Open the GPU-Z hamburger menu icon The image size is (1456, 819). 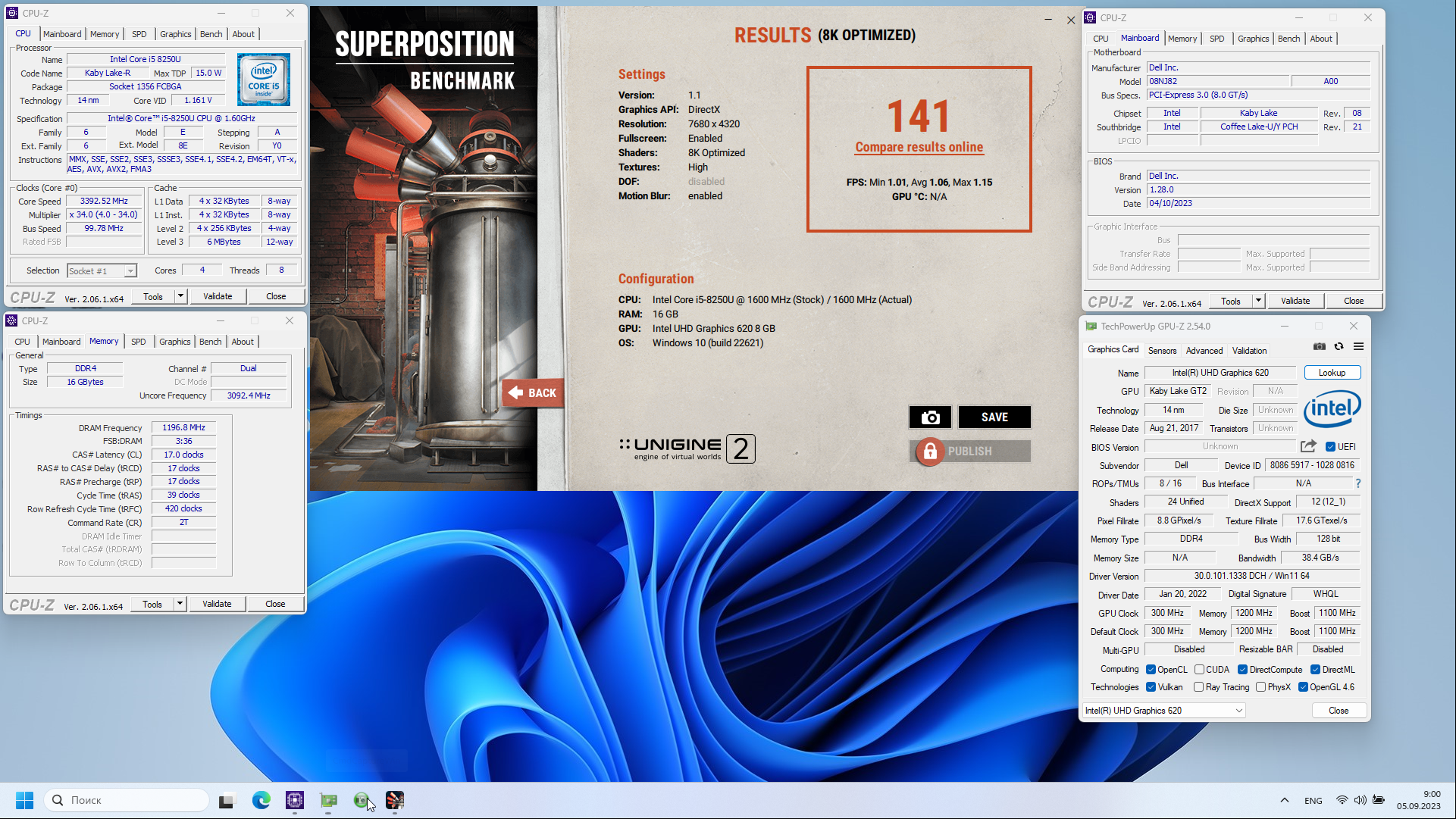[1359, 346]
